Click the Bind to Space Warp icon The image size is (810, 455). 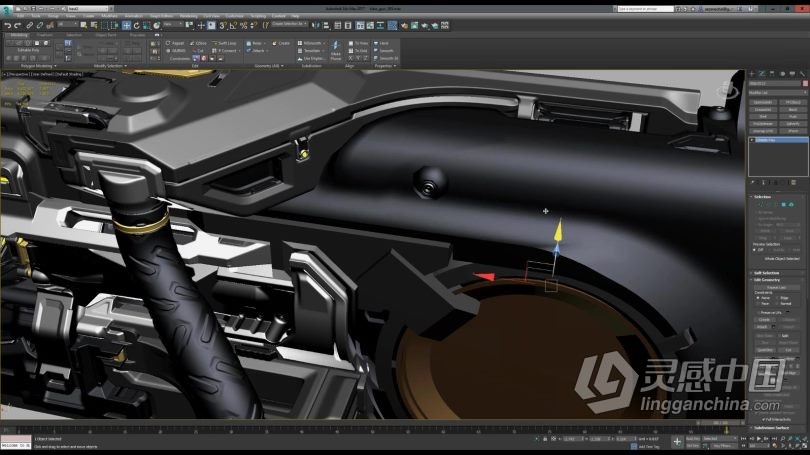(50, 25)
